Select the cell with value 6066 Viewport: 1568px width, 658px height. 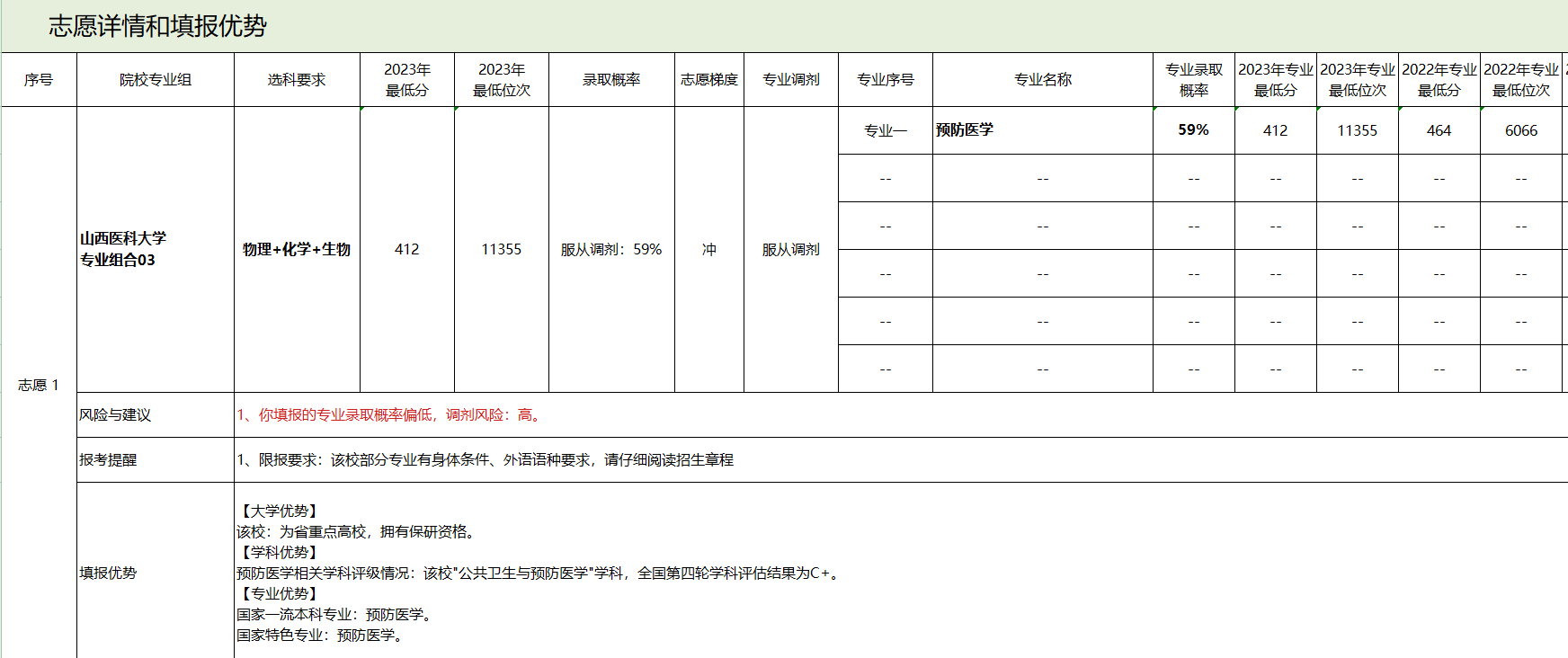point(1520,130)
